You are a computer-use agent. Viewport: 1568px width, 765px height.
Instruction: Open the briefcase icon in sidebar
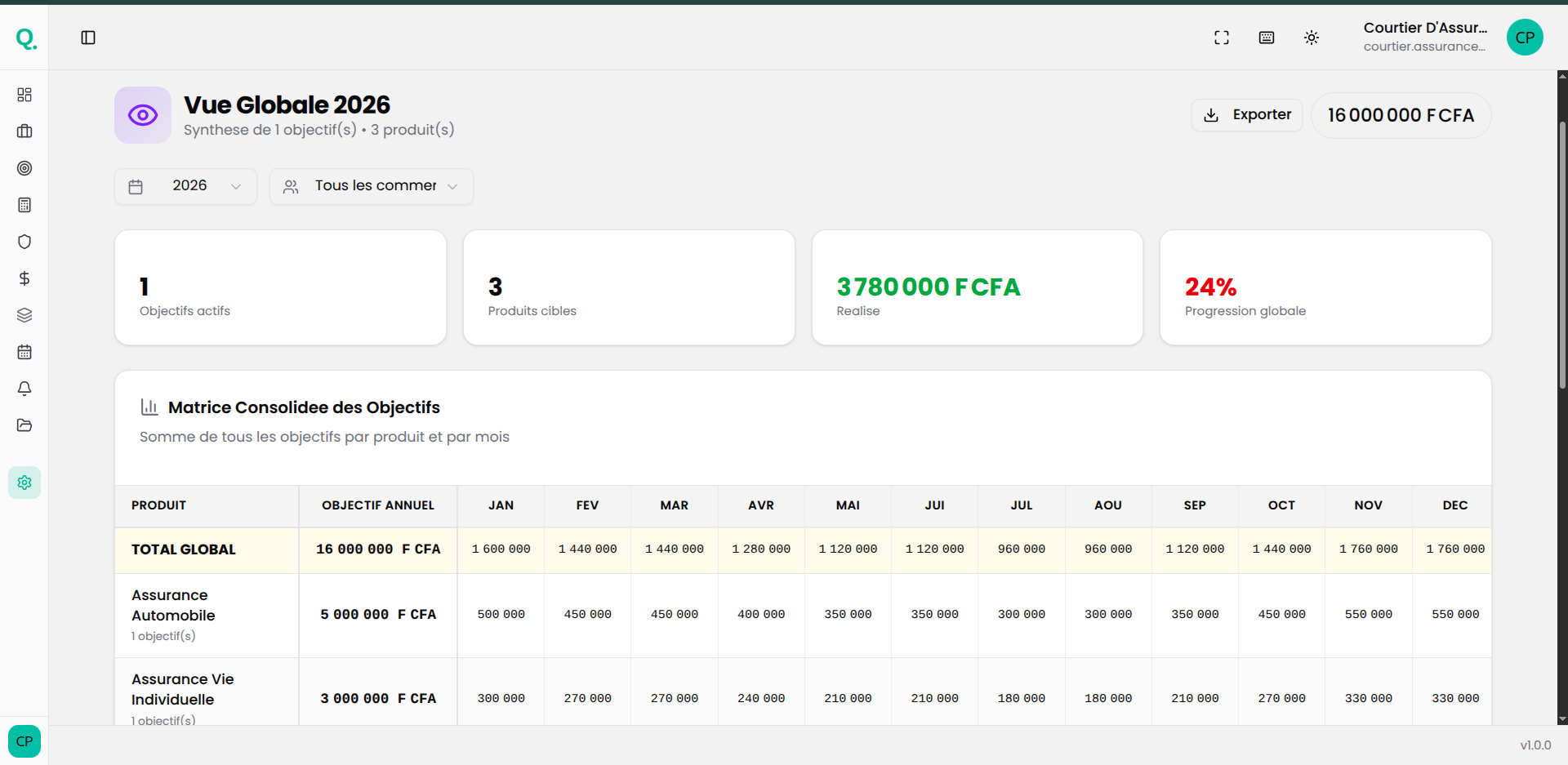[x=24, y=131]
